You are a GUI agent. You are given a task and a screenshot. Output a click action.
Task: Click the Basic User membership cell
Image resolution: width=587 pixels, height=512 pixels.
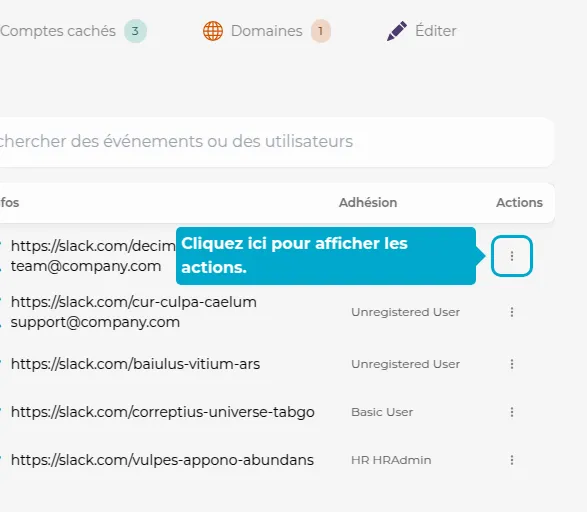coord(382,412)
